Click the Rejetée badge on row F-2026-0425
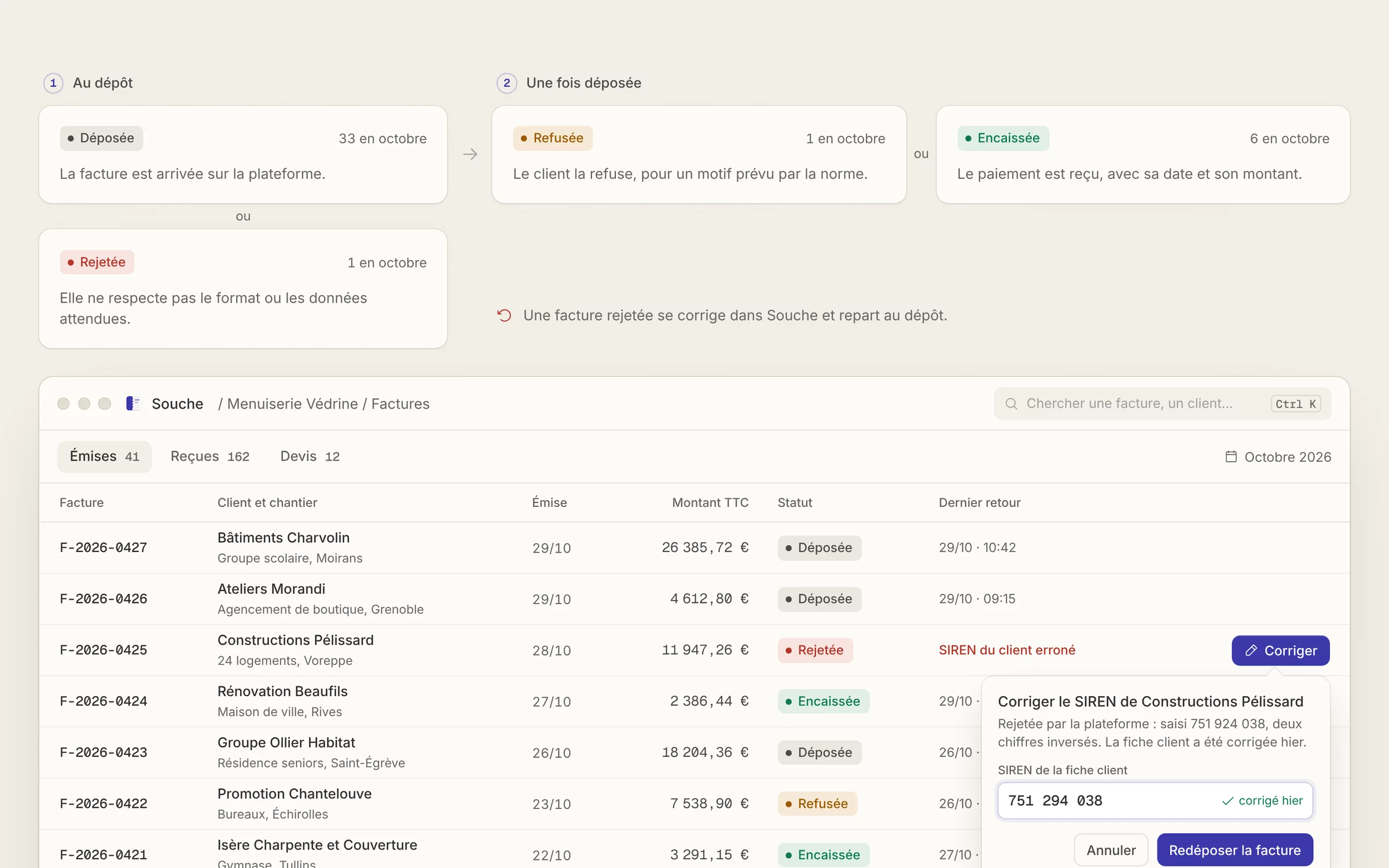 click(x=815, y=650)
